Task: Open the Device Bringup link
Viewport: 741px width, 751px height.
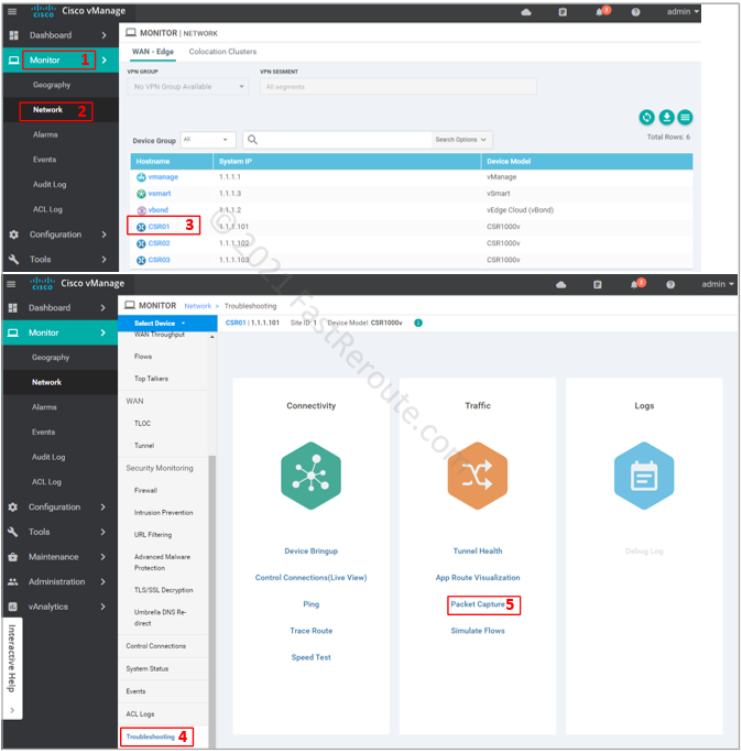Action: point(311,551)
